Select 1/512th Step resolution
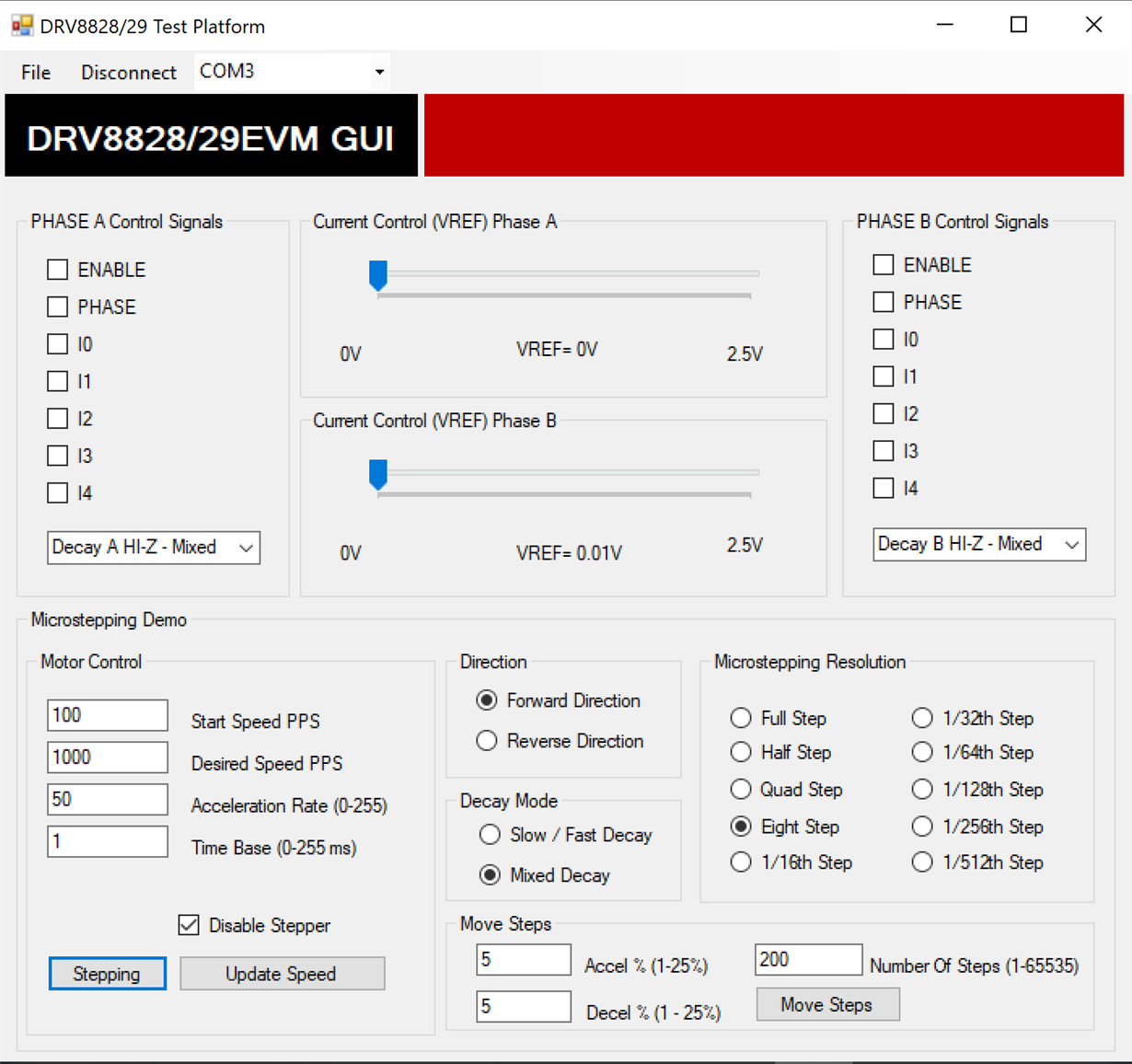1132x1064 pixels. pyautogui.click(x=922, y=862)
